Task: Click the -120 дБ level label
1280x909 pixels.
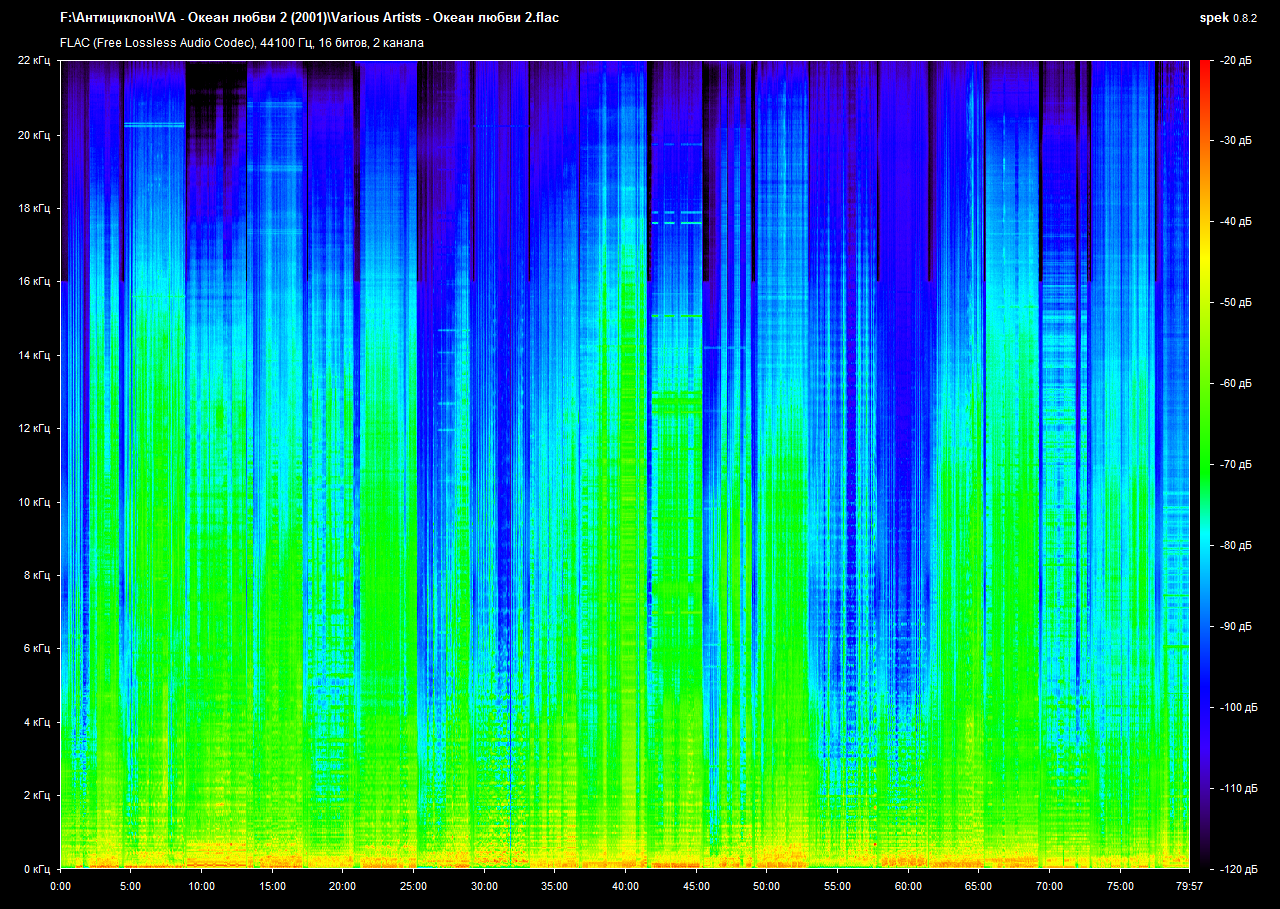Action: pyautogui.click(x=1236, y=869)
